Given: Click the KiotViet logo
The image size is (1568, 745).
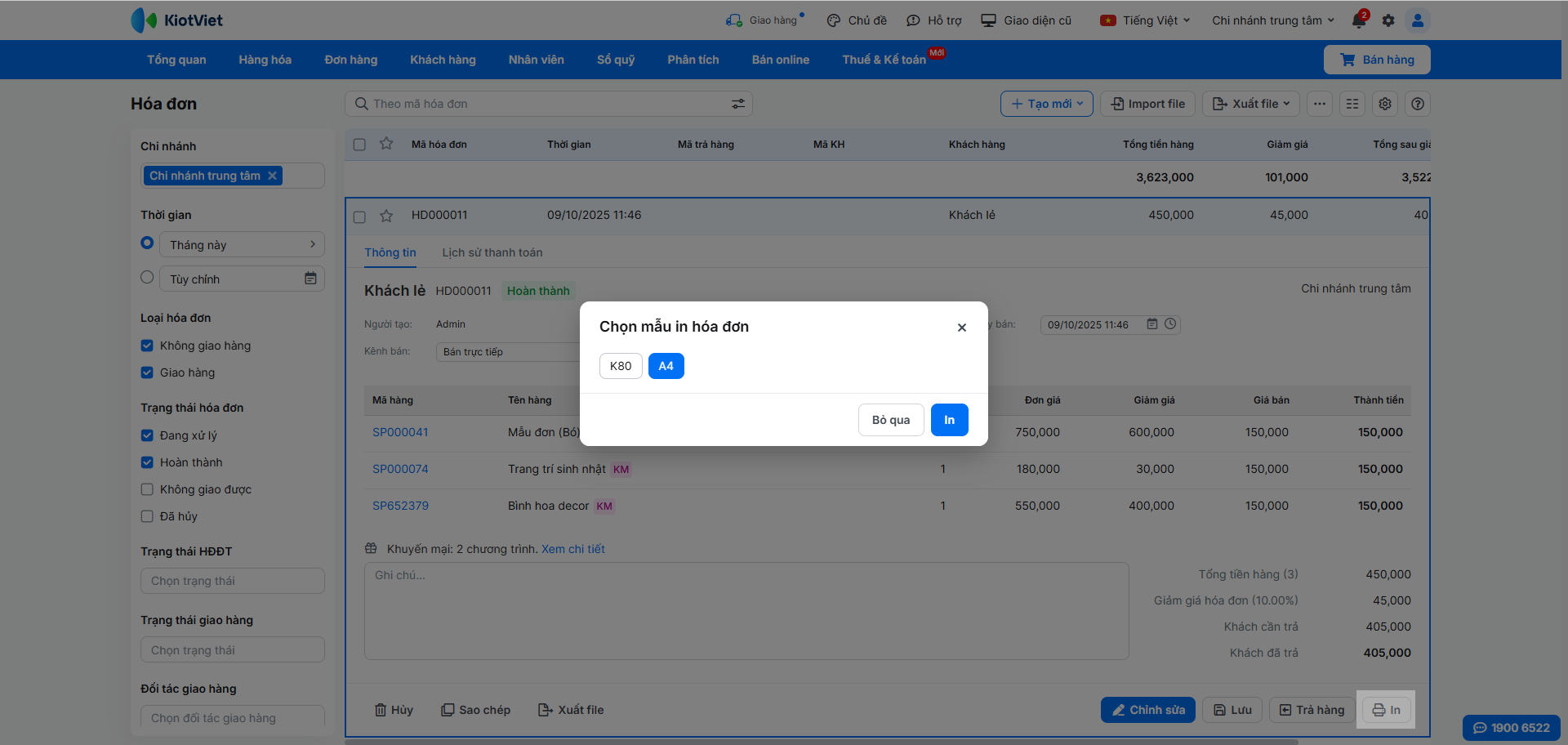Looking at the screenshot, I should (x=176, y=20).
